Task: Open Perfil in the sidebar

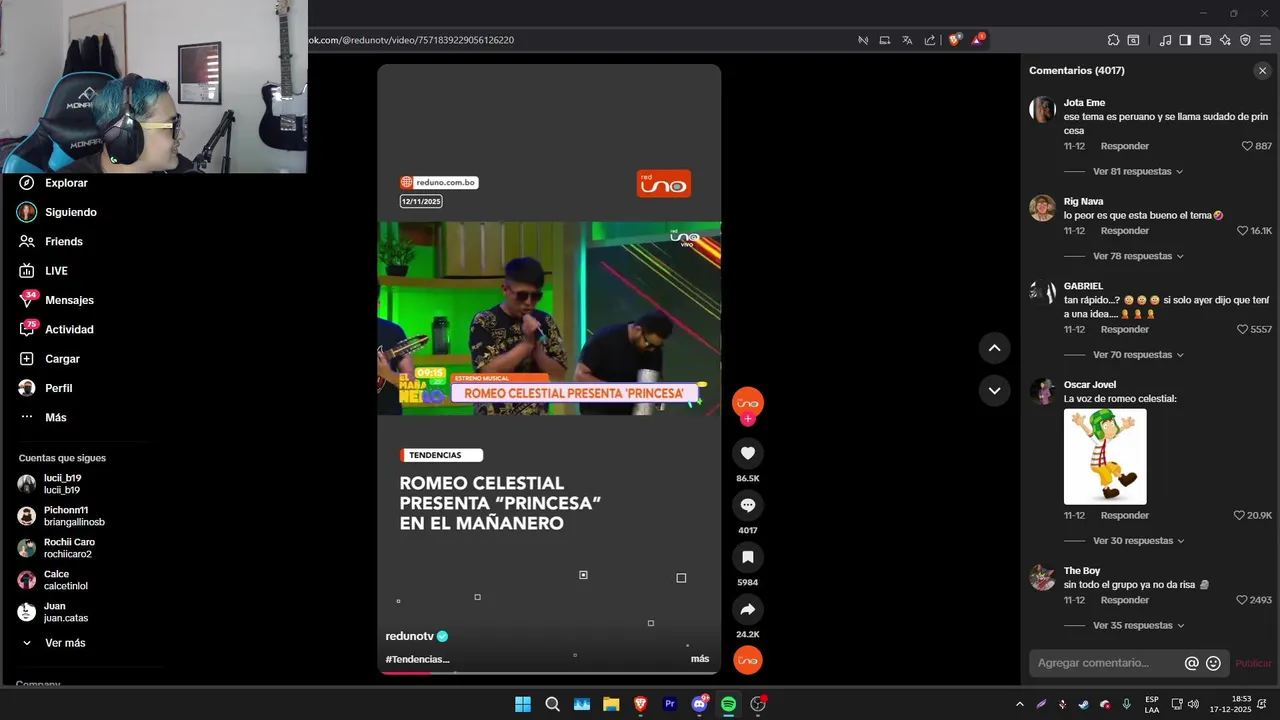Action: (45, 388)
